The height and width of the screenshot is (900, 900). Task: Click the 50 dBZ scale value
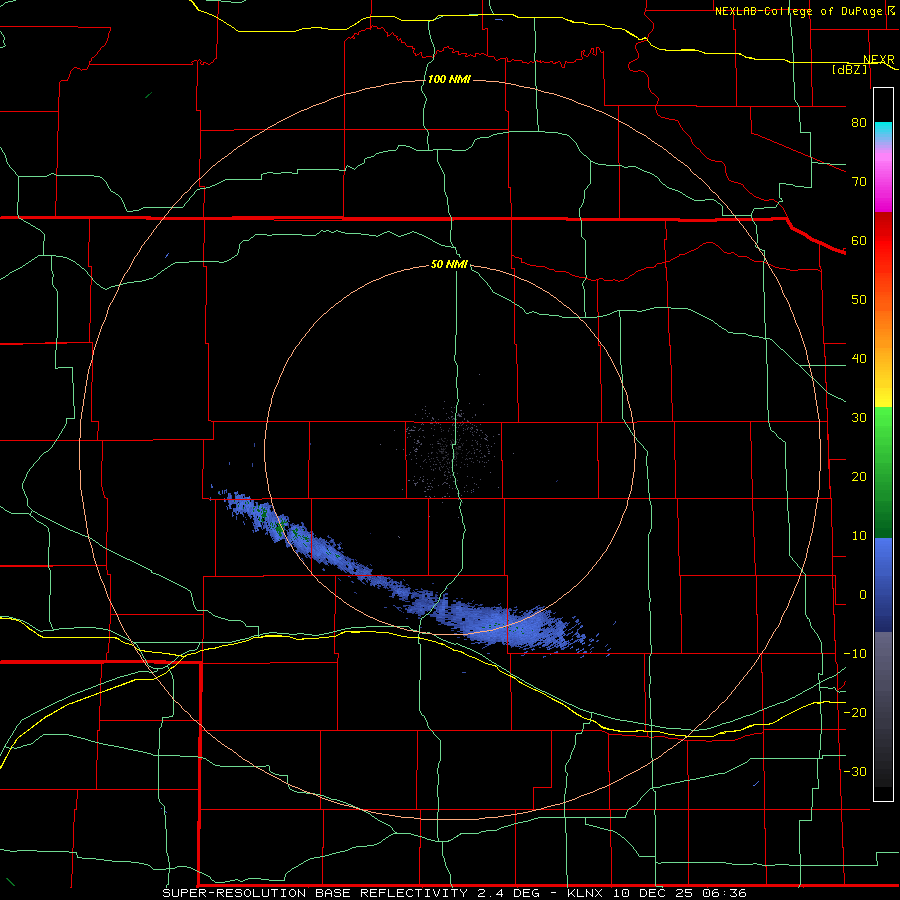[859, 300]
